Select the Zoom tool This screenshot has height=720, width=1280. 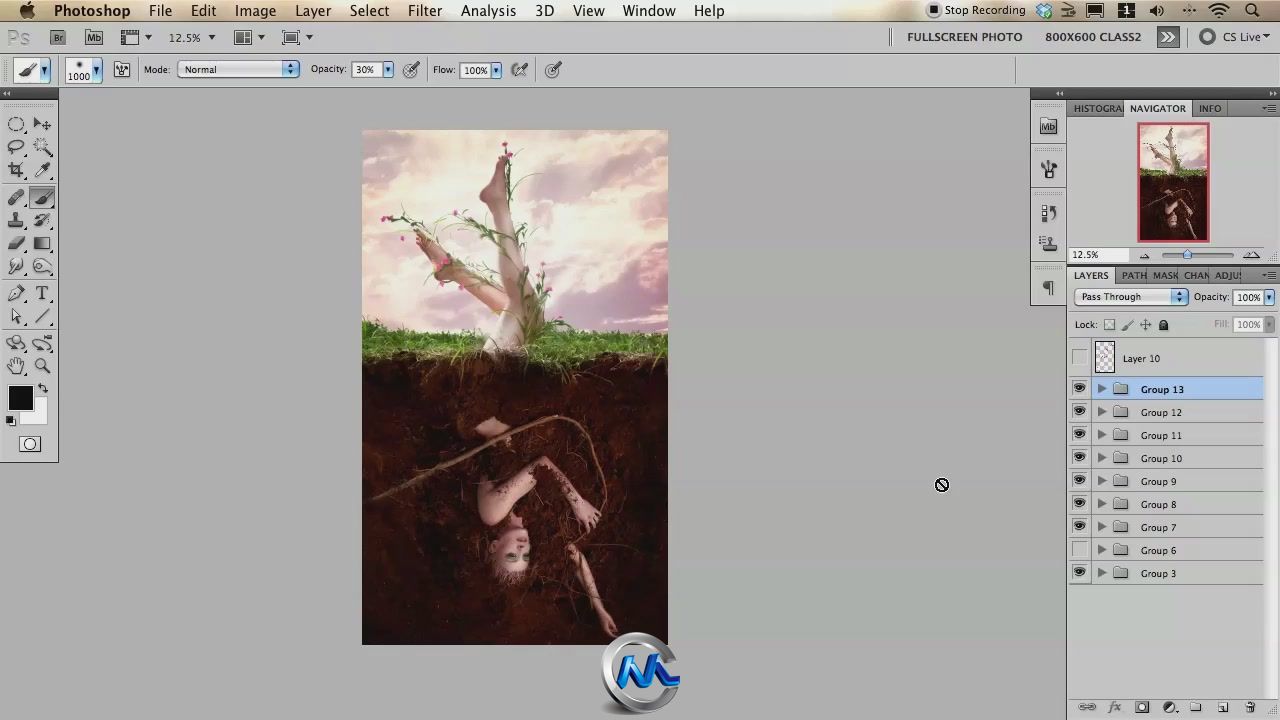42,366
